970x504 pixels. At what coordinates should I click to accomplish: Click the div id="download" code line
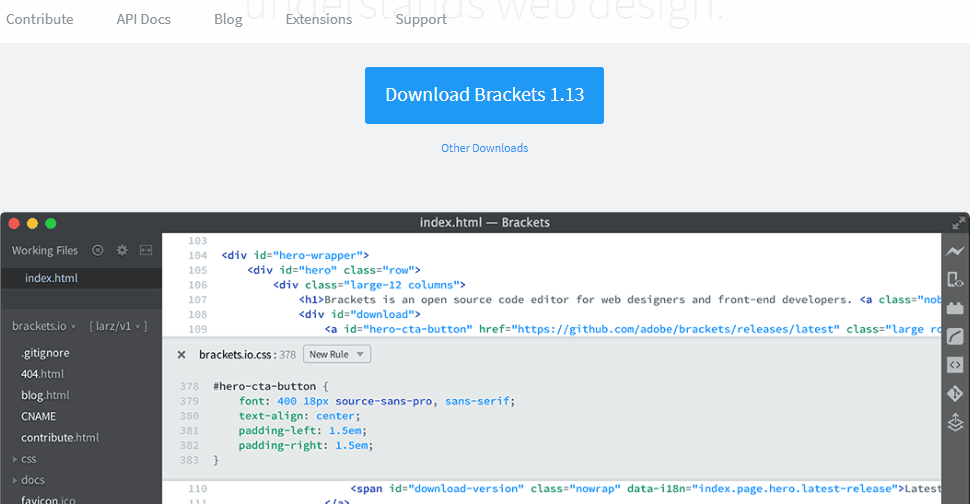click(360, 314)
